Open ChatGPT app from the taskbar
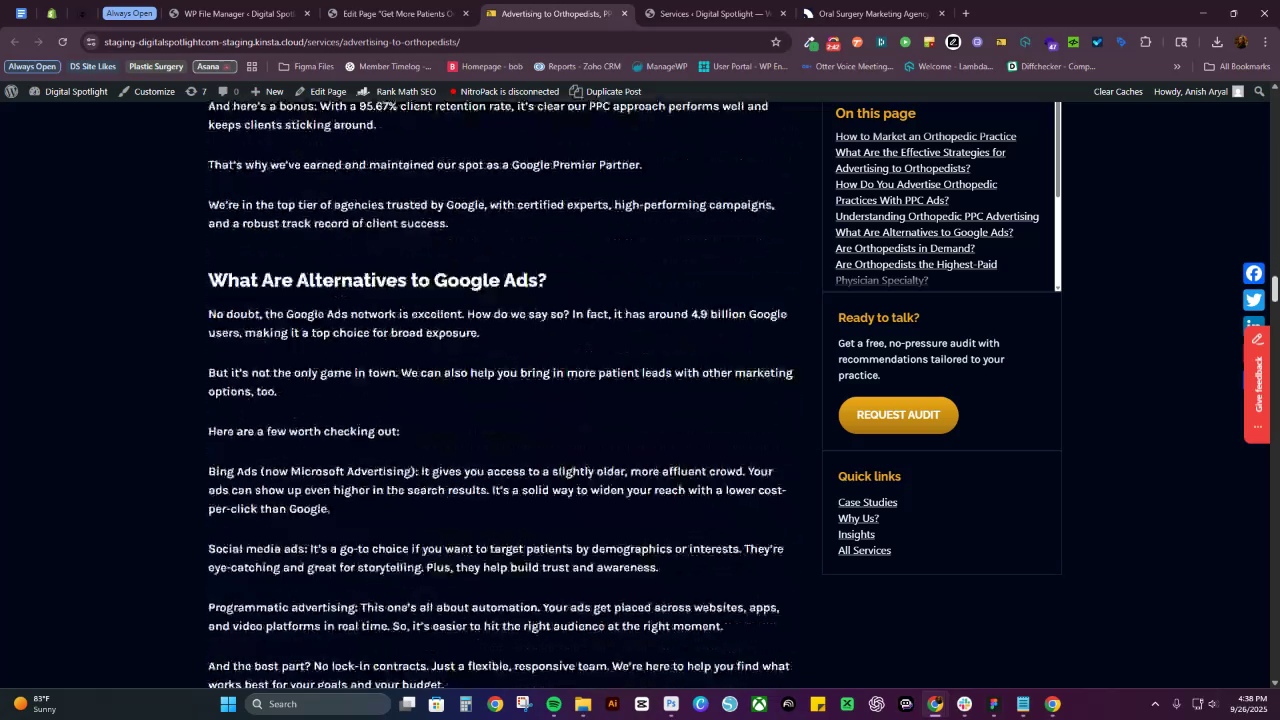 coord(876,704)
